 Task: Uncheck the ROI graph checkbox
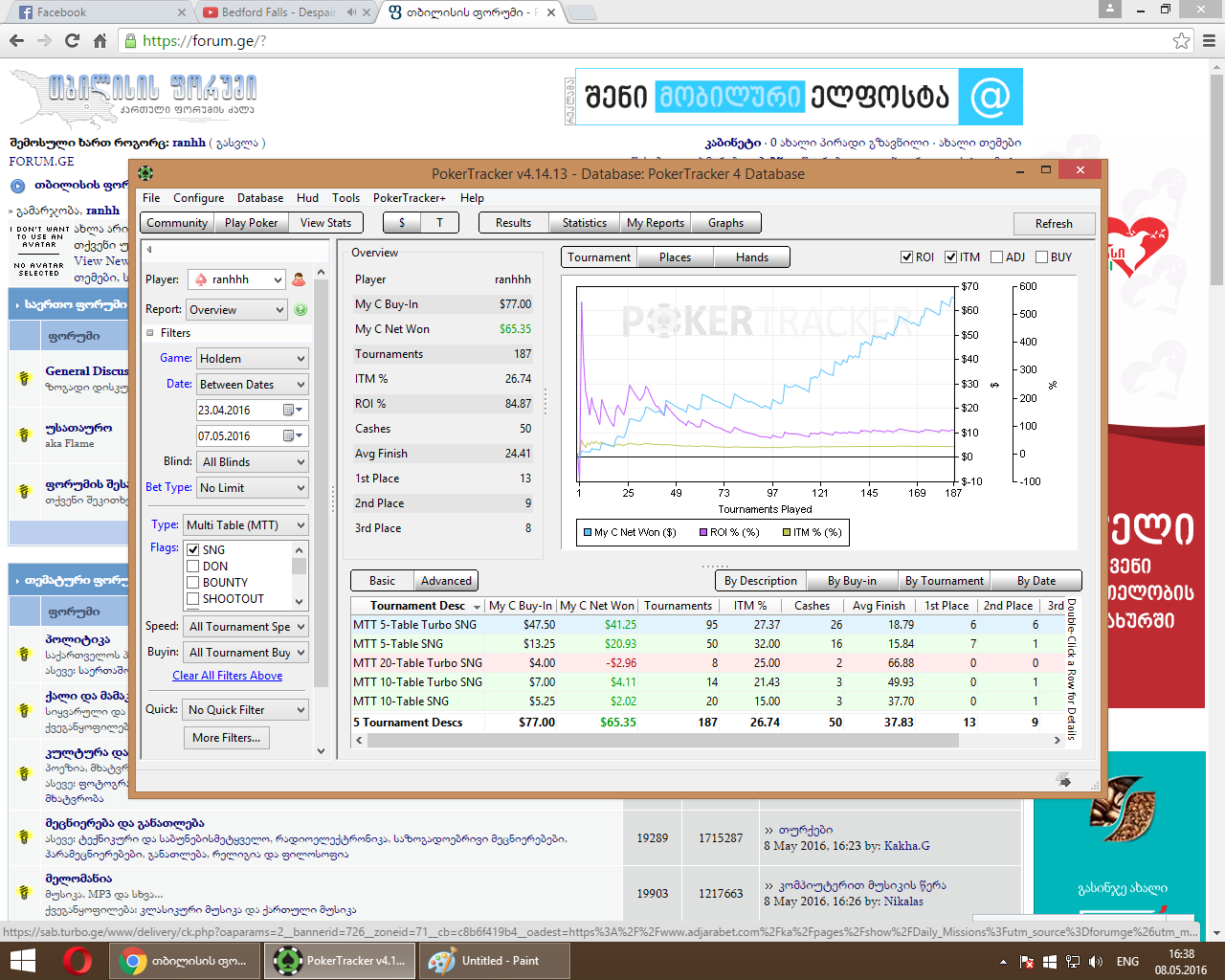[906, 257]
